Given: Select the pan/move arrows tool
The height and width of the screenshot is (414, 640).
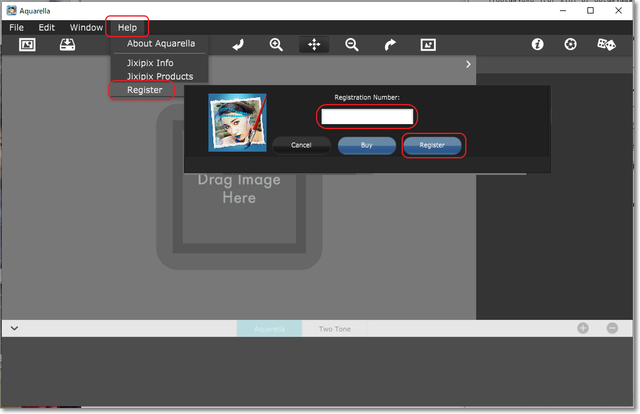Looking at the screenshot, I should coord(314,45).
